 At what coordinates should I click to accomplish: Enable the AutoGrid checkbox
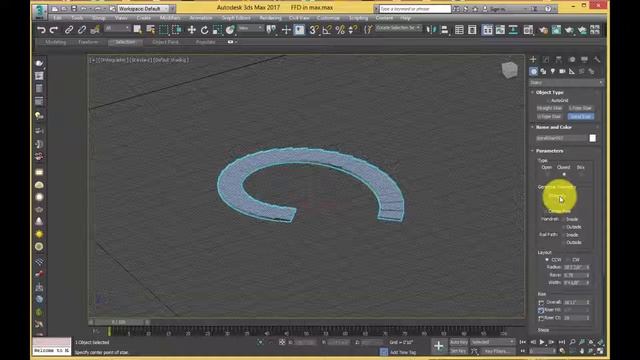547,100
